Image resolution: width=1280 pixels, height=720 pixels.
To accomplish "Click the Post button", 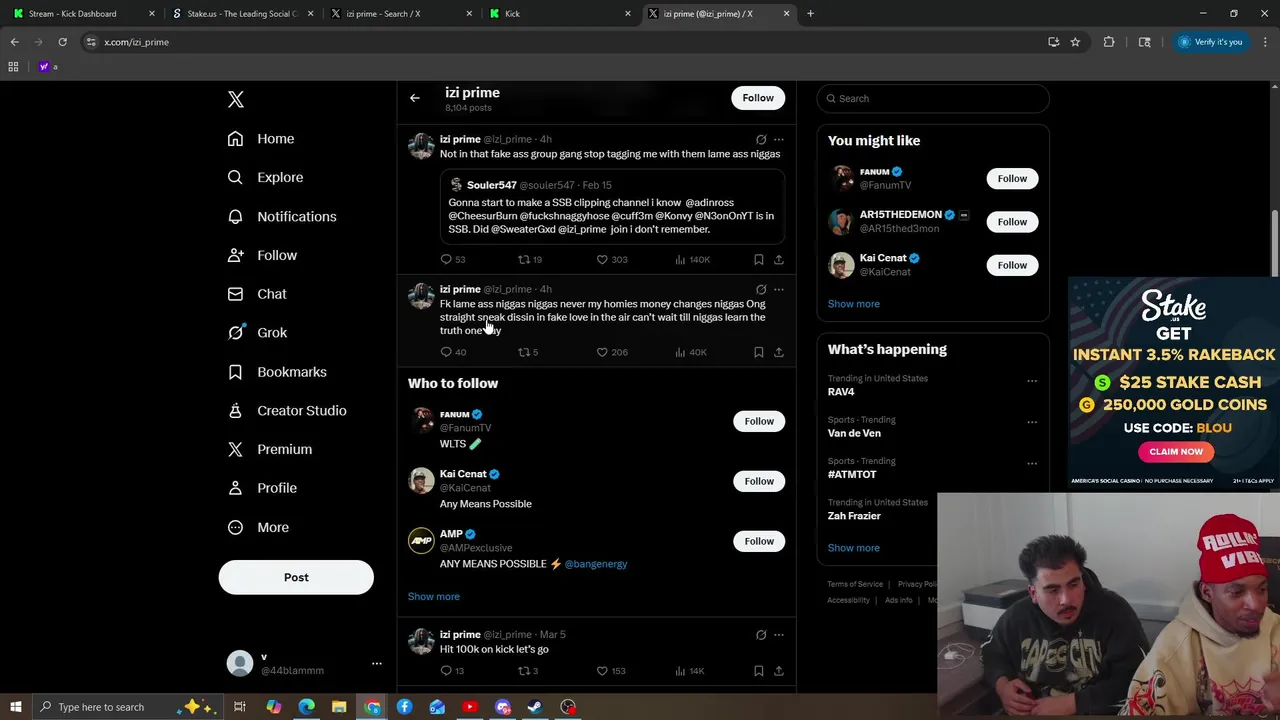I will point(296,577).
